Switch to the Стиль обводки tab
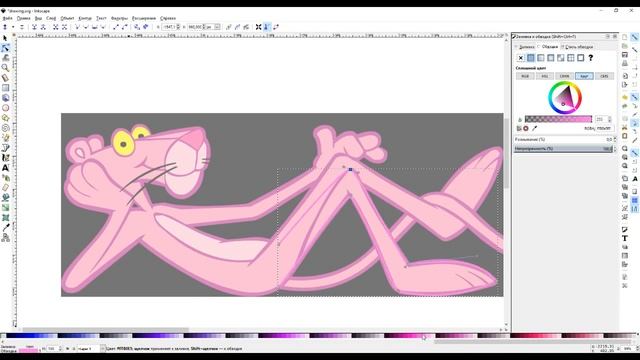Screen dimensions: 640x360 pos(579,47)
